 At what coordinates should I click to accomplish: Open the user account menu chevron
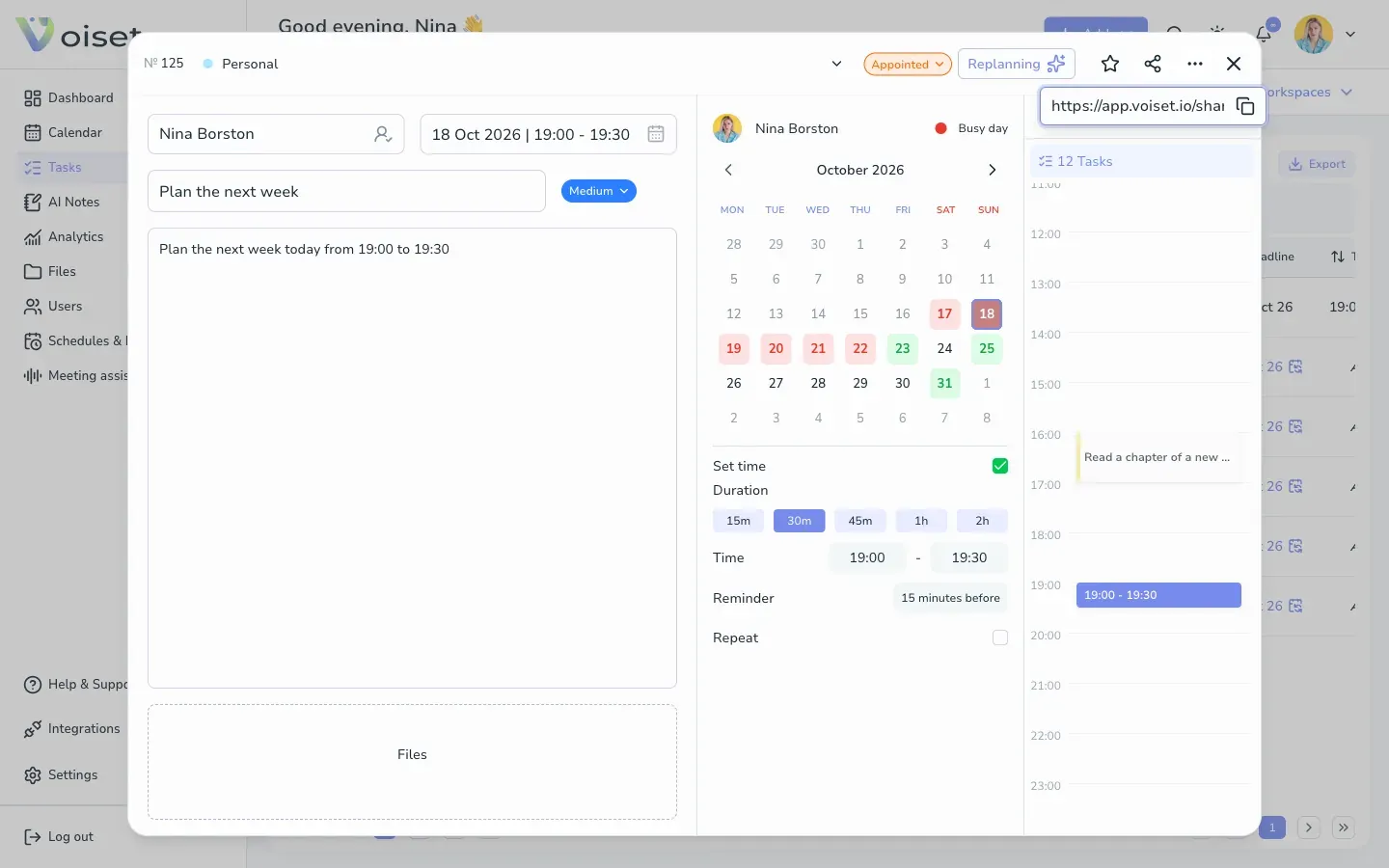coord(1350,35)
